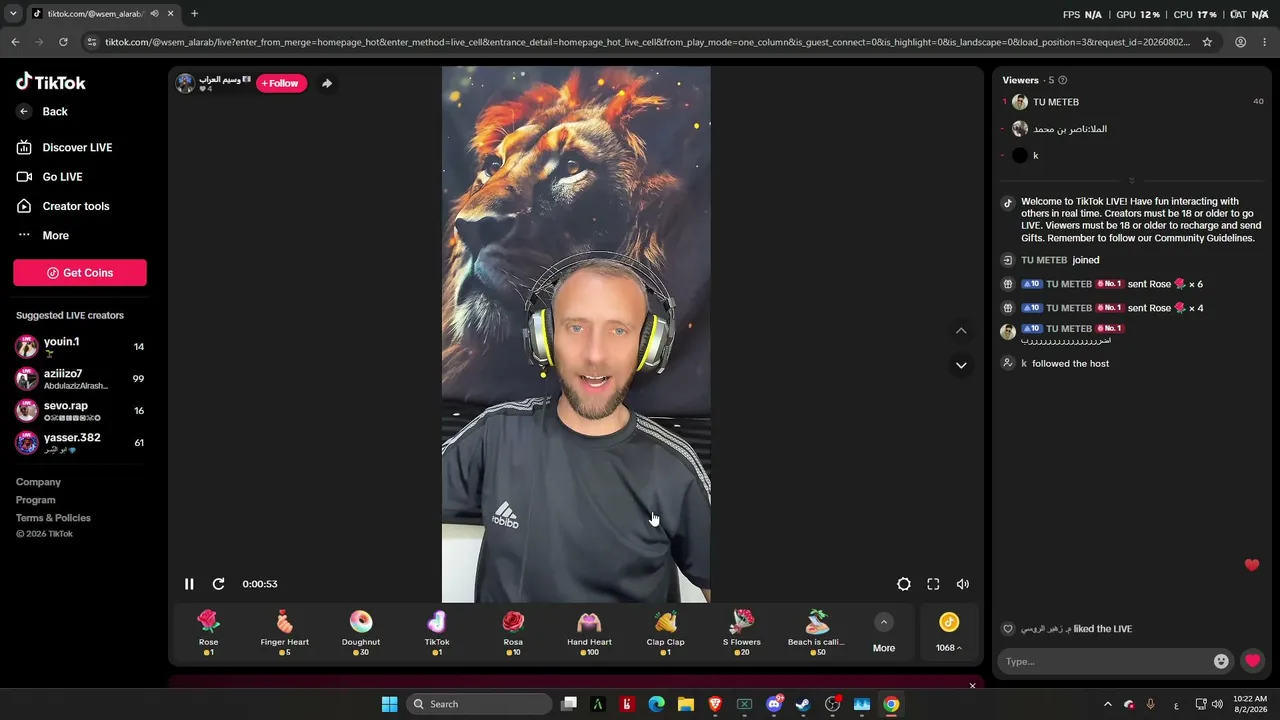The height and width of the screenshot is (720, 1280).
Task: Open Go LIVE
Action: pos(50,177)
